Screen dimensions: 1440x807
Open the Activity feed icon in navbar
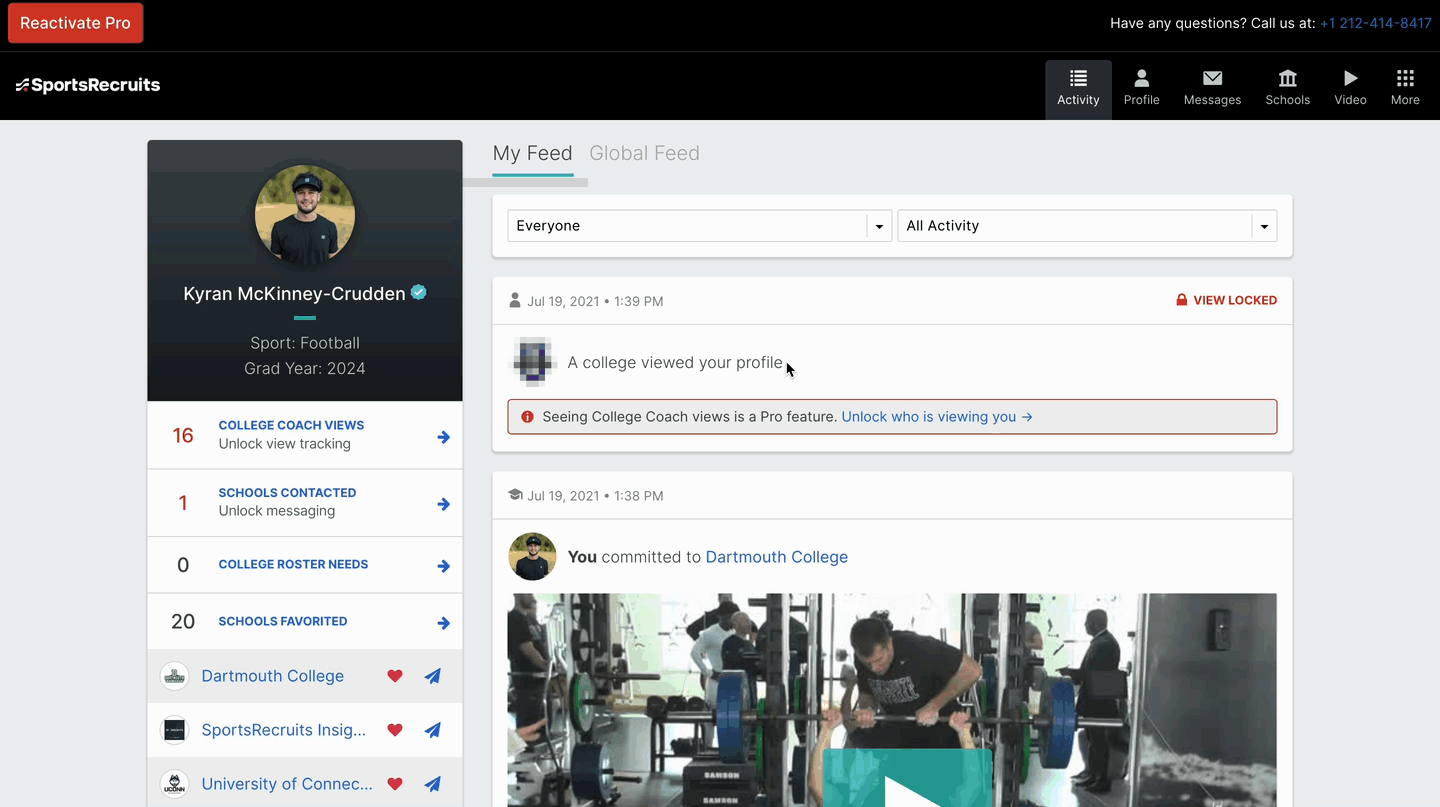pos(1078,78)
